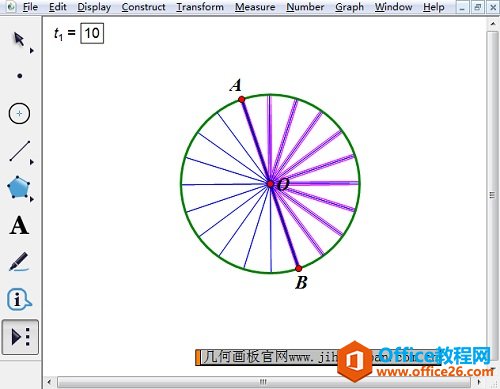Open the Graph menu
500x389 pixels.
[x=349, y=7]
